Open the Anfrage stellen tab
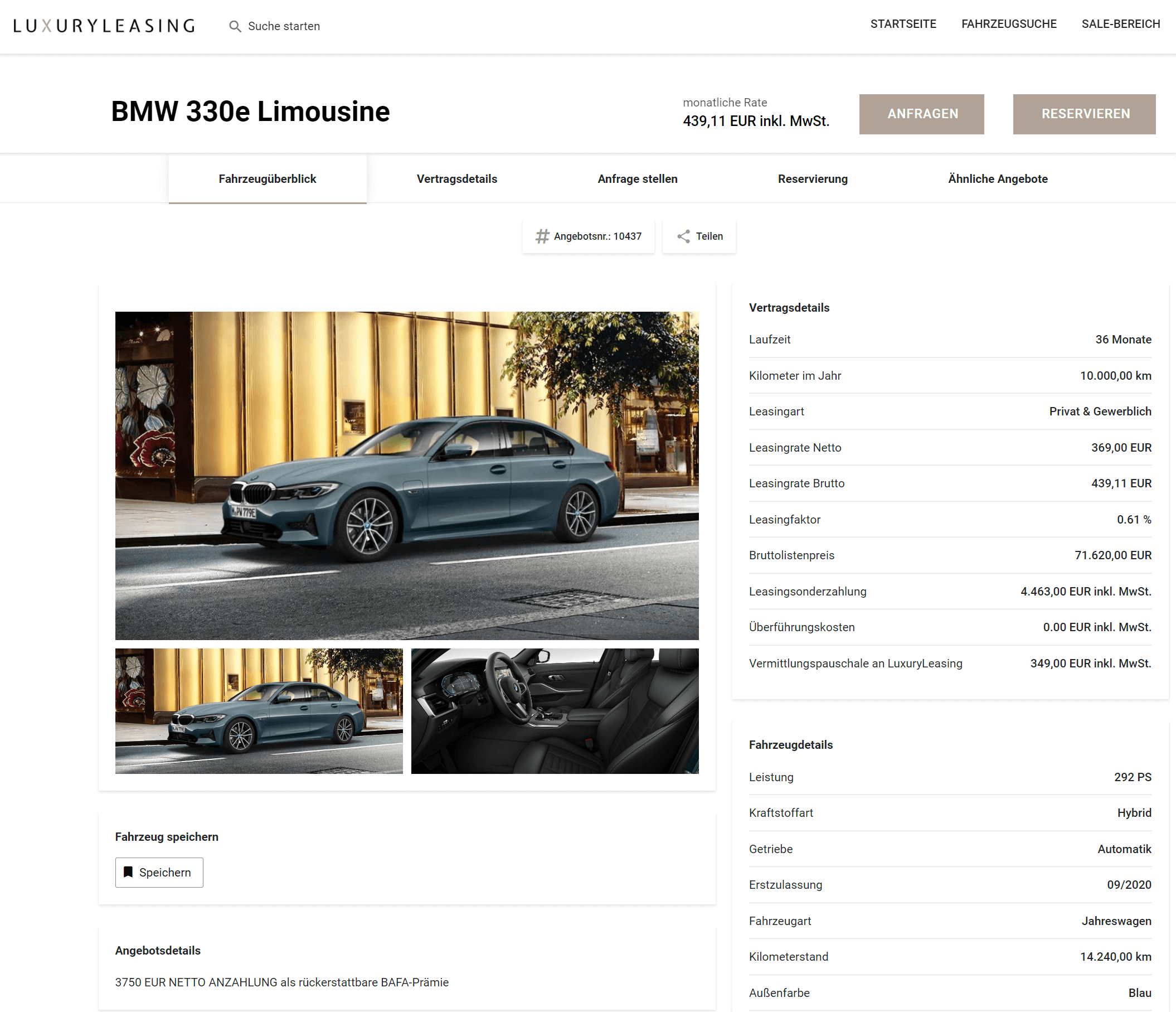Image resolution: width=1176 pixels, height=1012 pixels. click(x=638, y=179)
